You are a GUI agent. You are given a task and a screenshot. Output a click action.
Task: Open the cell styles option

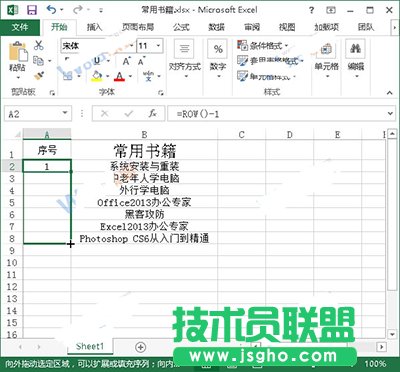pos(266,76)
